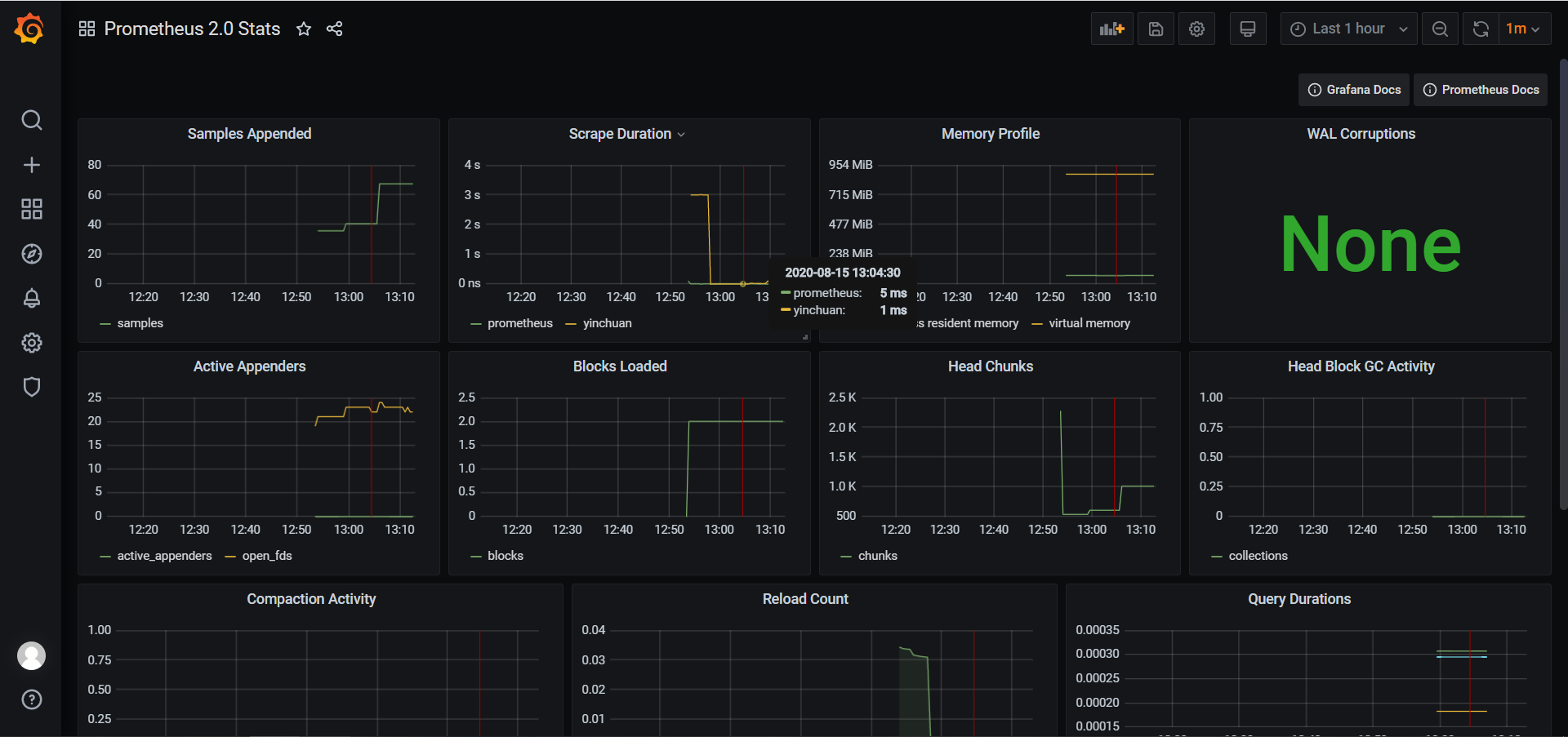Toggle the blocks legend series
This screenshot has height=737, width=1568.
coord(506,556)
